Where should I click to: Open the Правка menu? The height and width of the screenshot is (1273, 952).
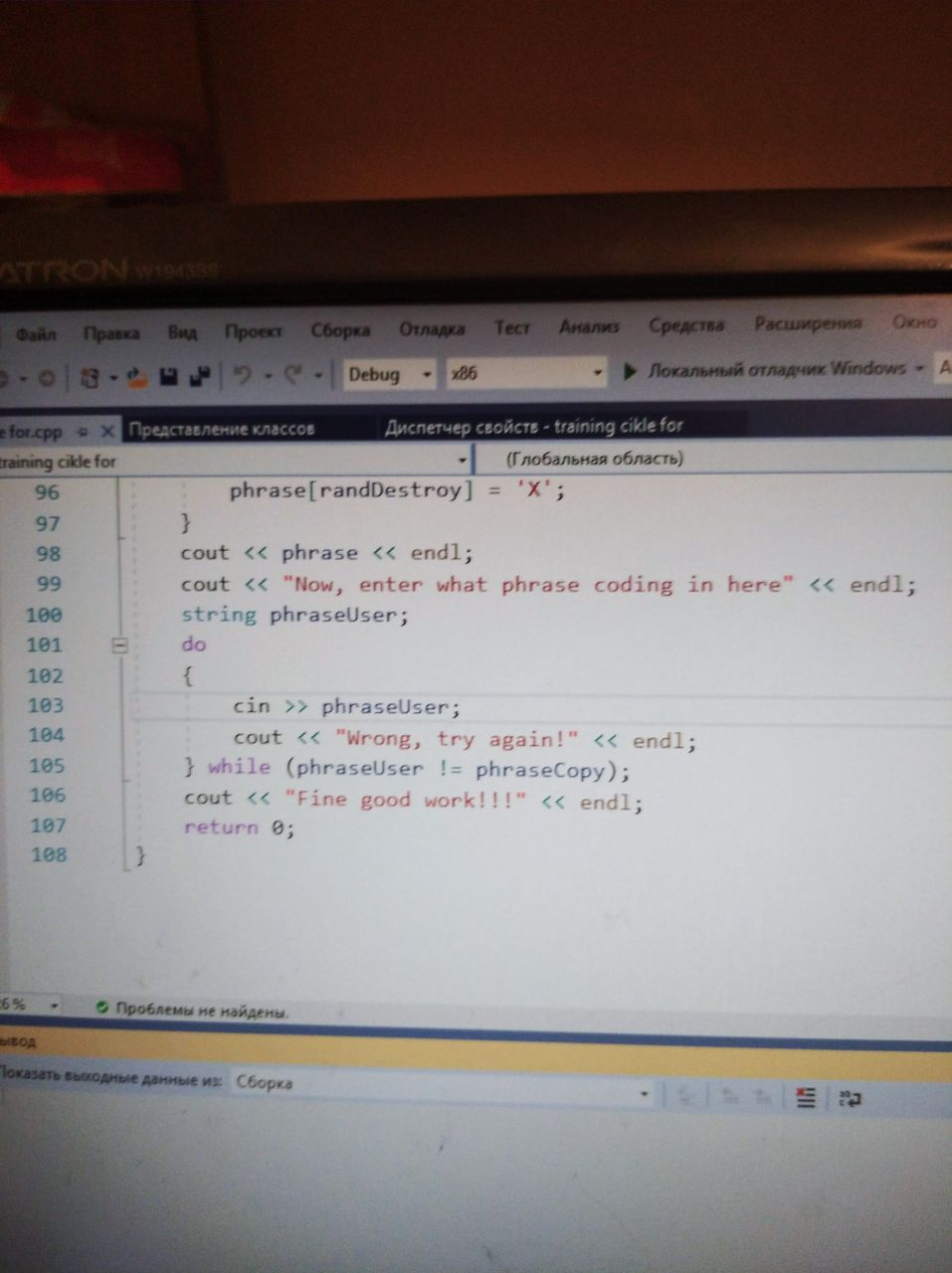click(111, 333)
